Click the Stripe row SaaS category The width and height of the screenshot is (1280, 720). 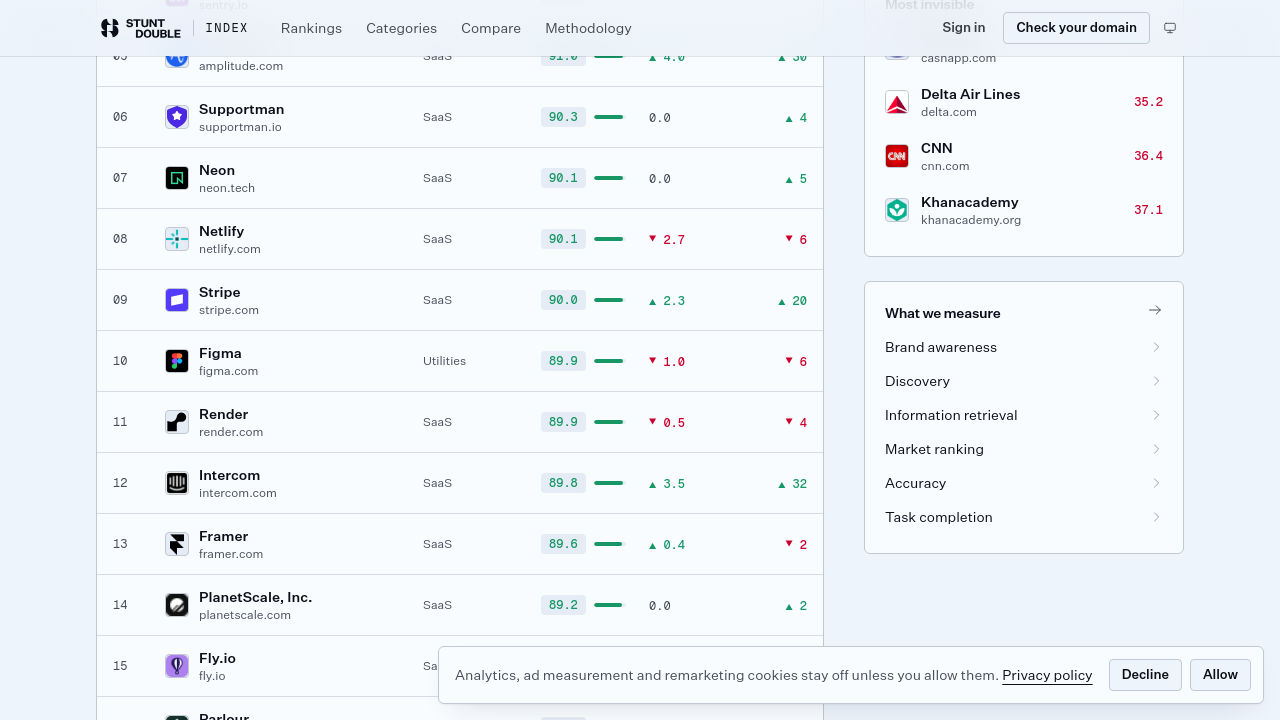click(x=437, y=300)
